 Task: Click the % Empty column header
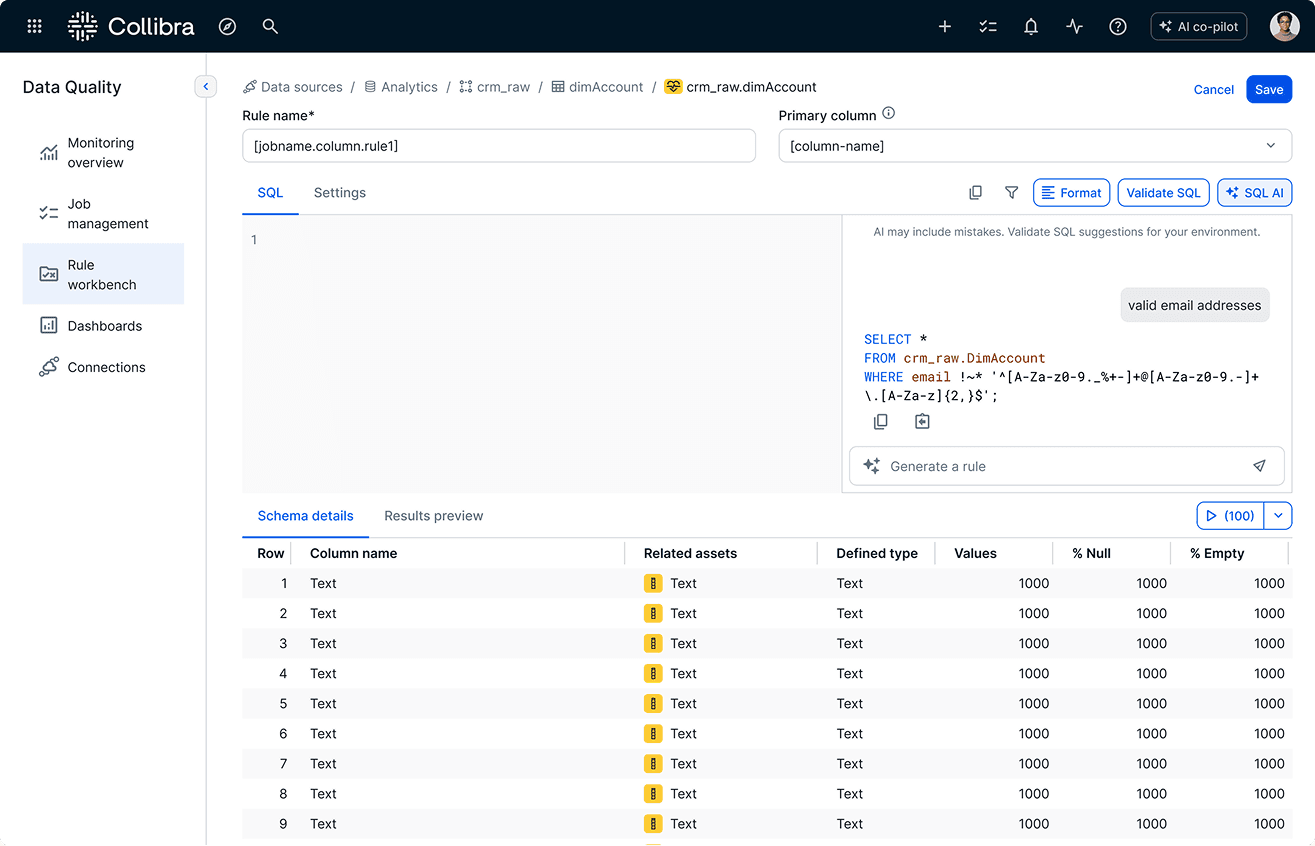pyautogui.click(x=1217, y=553)
